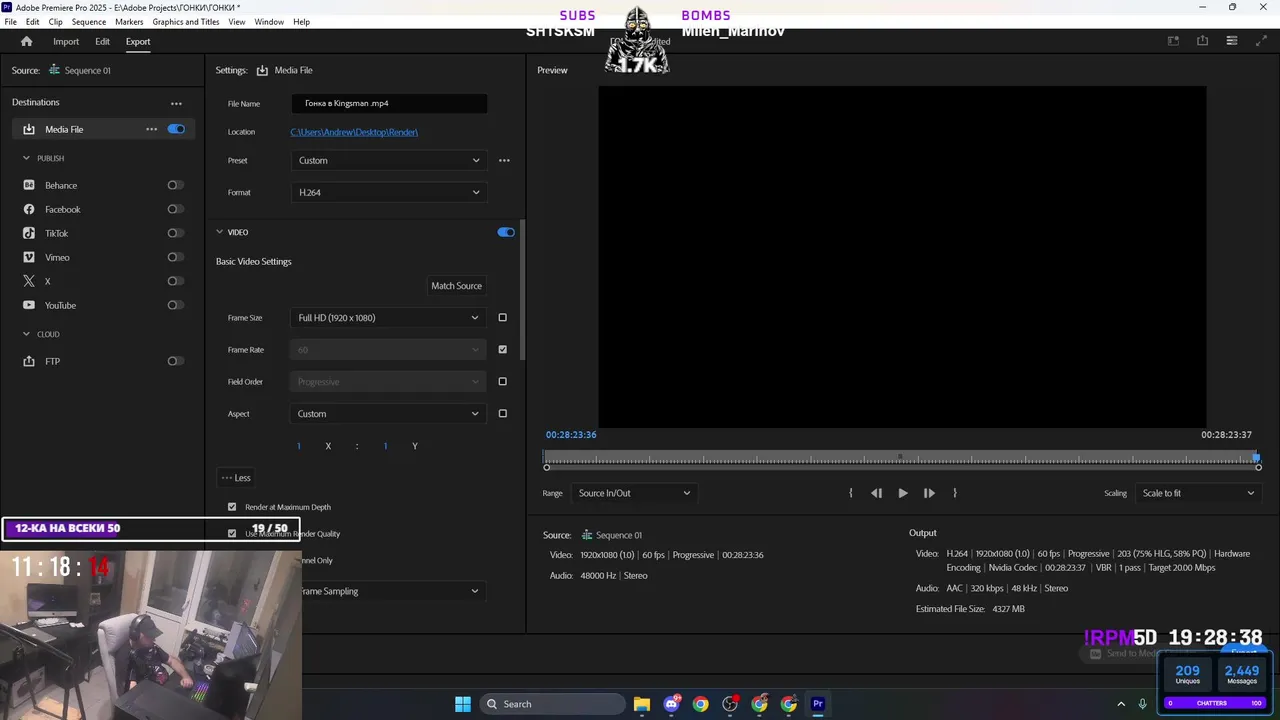Open the Aspect dropdown showing Custom

(389, 414)
